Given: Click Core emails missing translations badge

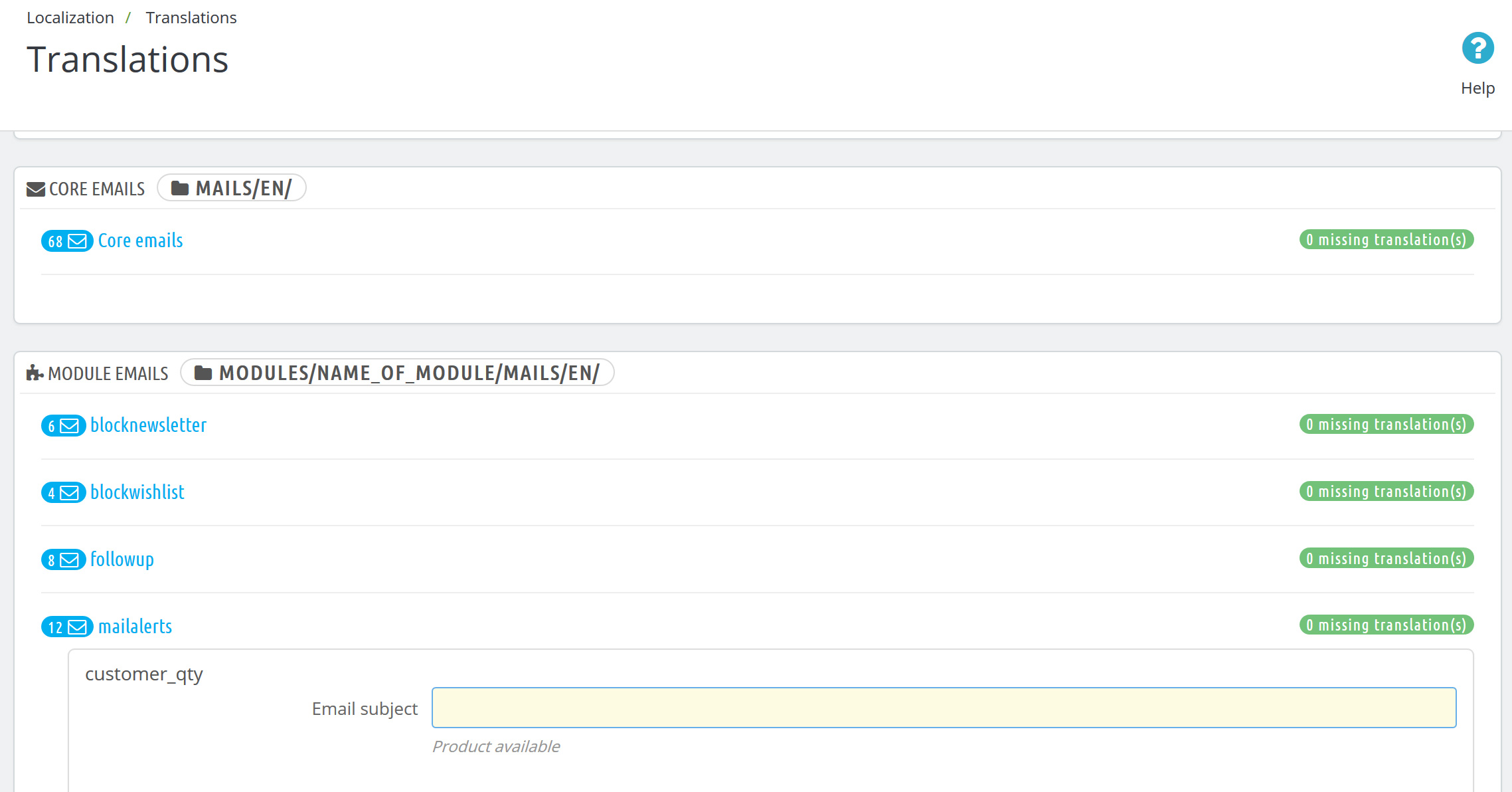Looking at the screenshot, I should [x=1386, y=240].
